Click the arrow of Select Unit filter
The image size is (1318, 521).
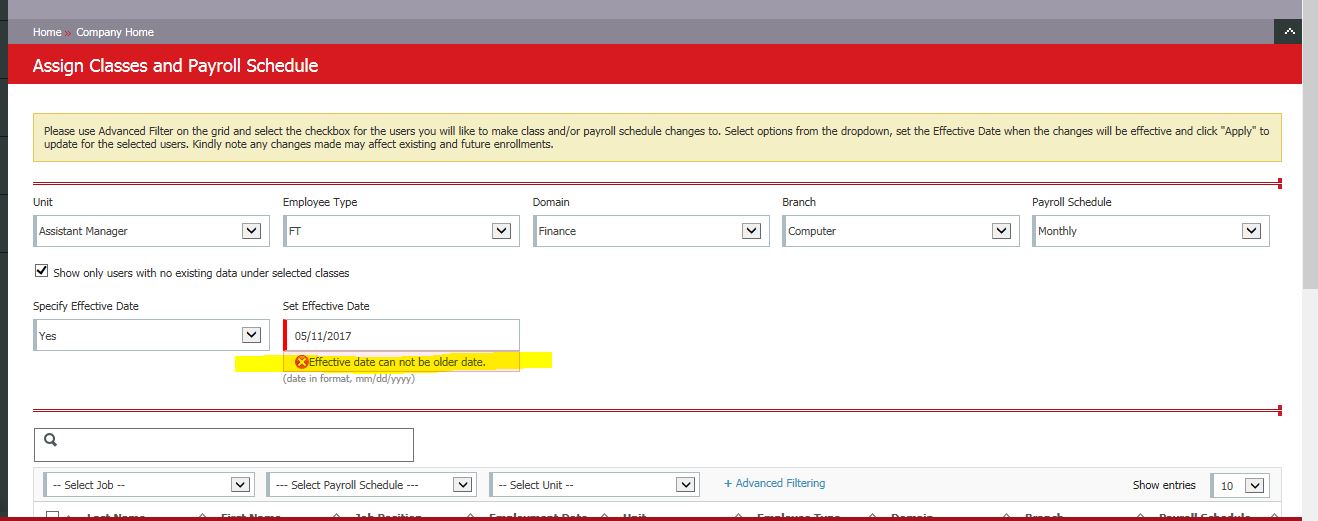coord(685,485)
